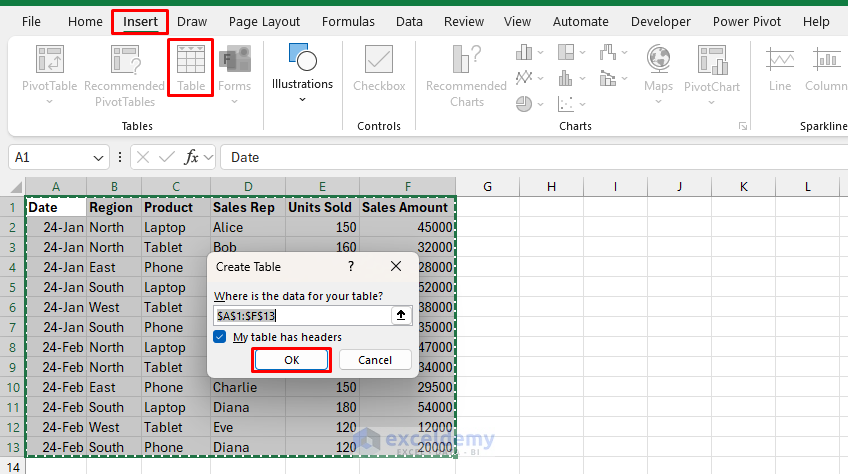Click the Developer tab

point(661,22)
